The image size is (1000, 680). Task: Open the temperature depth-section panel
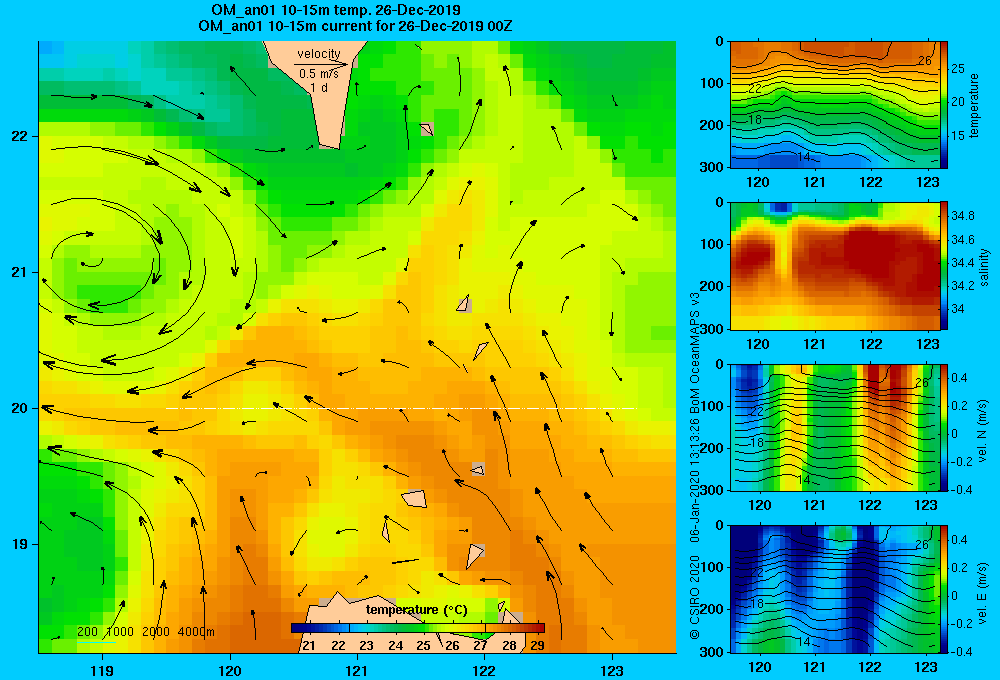[x=834, y=105]
